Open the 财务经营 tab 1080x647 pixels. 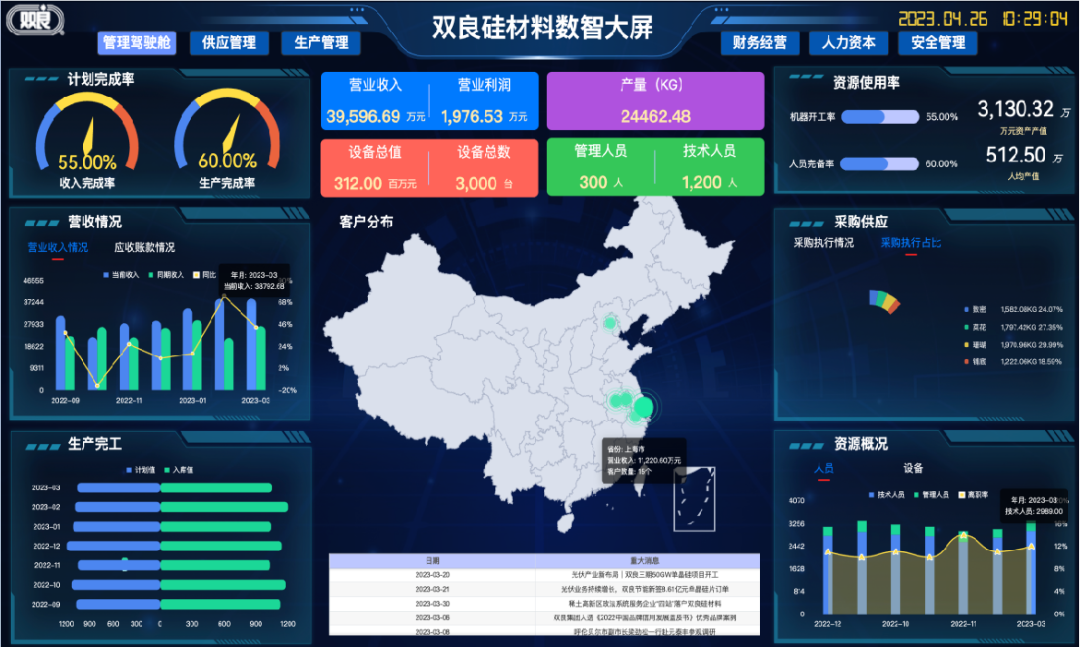(760, 43)
